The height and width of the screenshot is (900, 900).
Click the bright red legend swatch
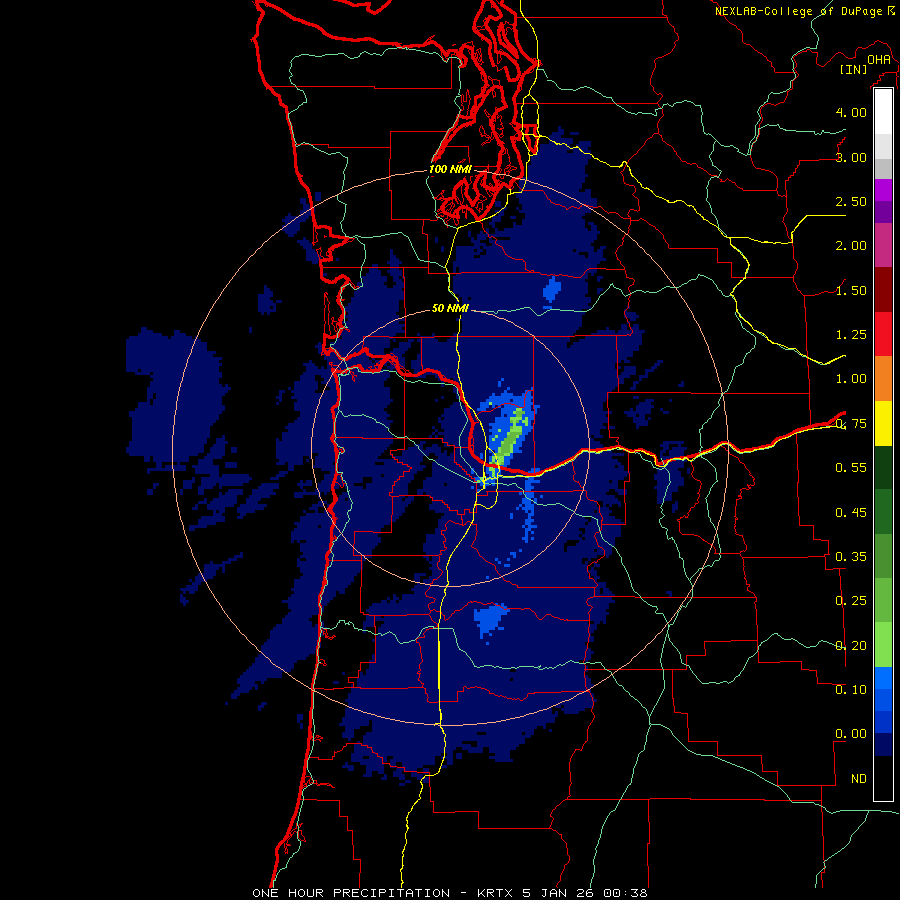coord(883,334)
